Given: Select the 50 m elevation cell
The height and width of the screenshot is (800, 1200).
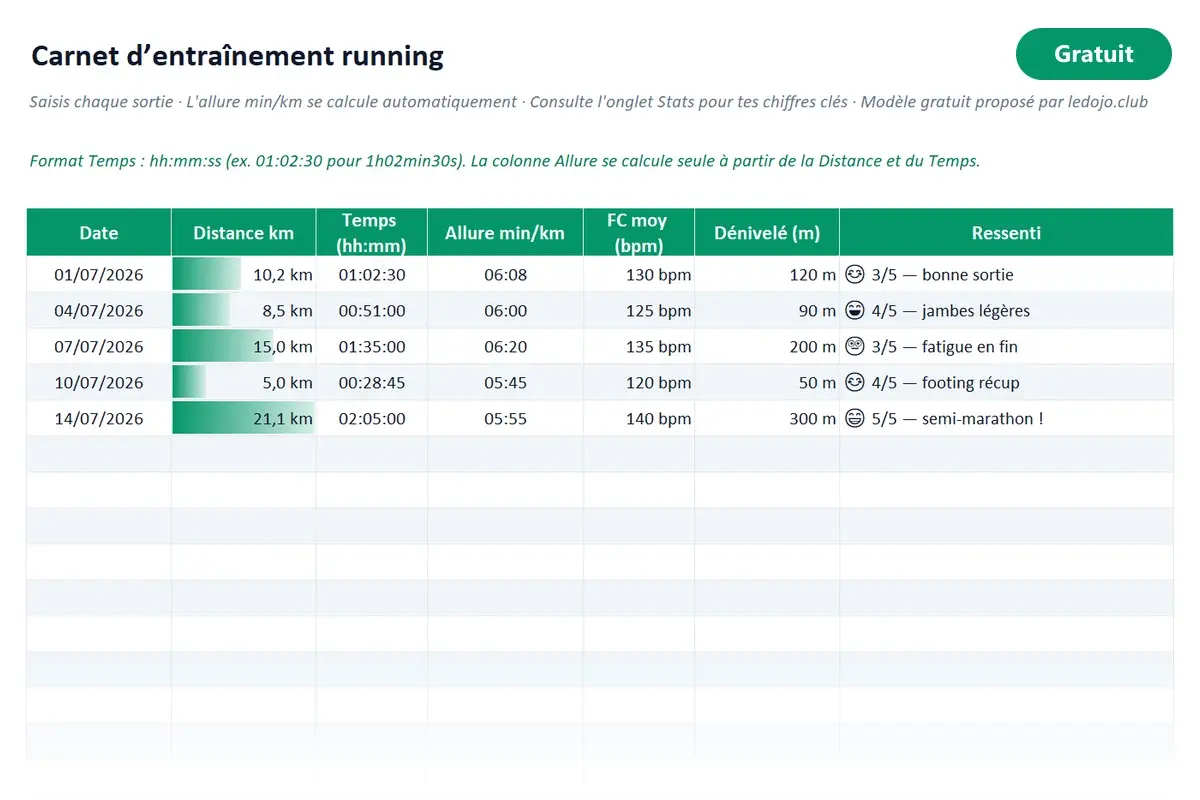Looking at the screenshot, I should [767, 383].
